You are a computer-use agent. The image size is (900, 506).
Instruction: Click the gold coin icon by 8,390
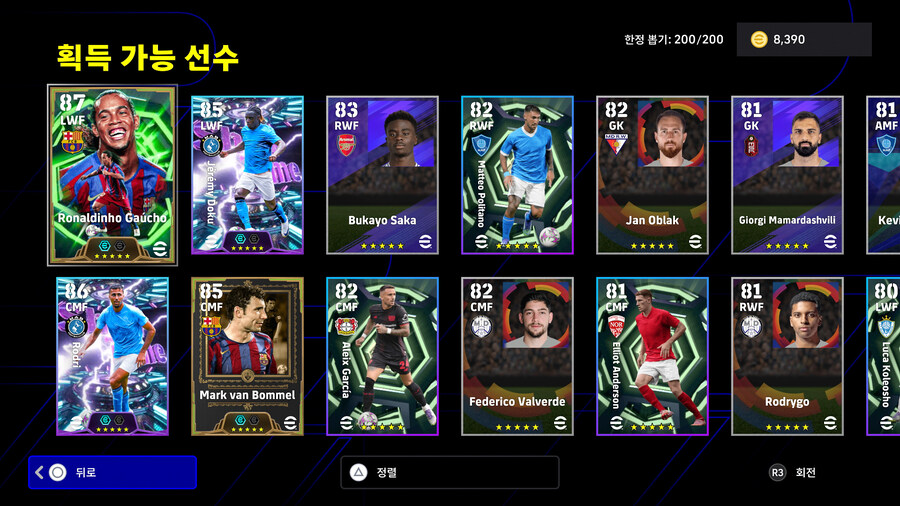pos(759,40)
